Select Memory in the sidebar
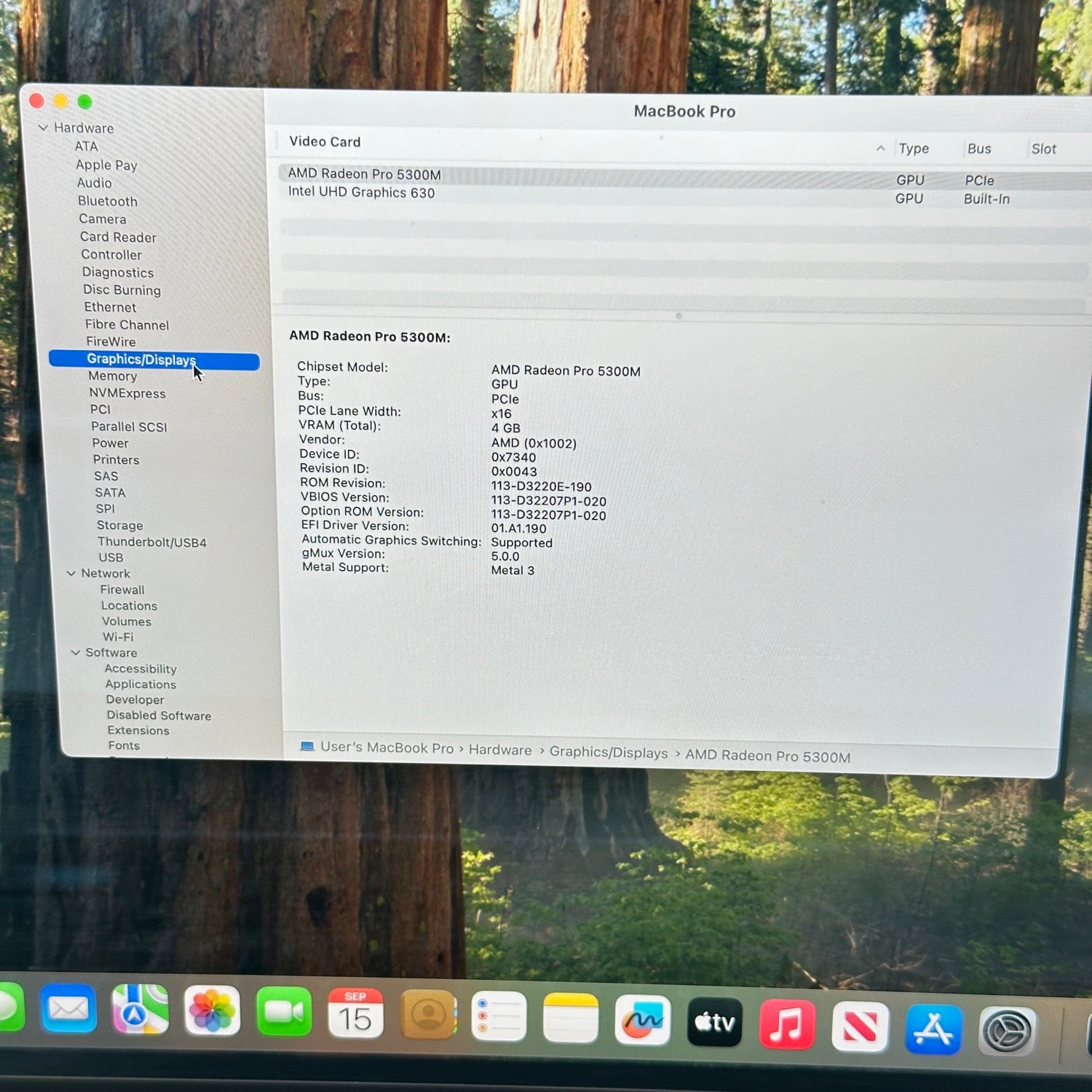 tap(113, 376)
